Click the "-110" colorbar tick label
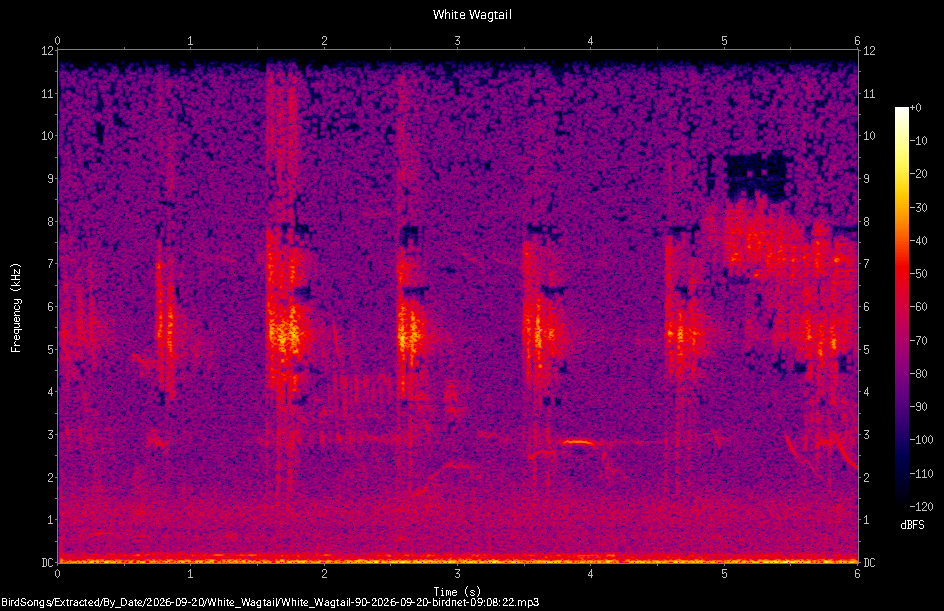Image resolution: width=944 pixels, height=611 pixels. coord(922,474)
